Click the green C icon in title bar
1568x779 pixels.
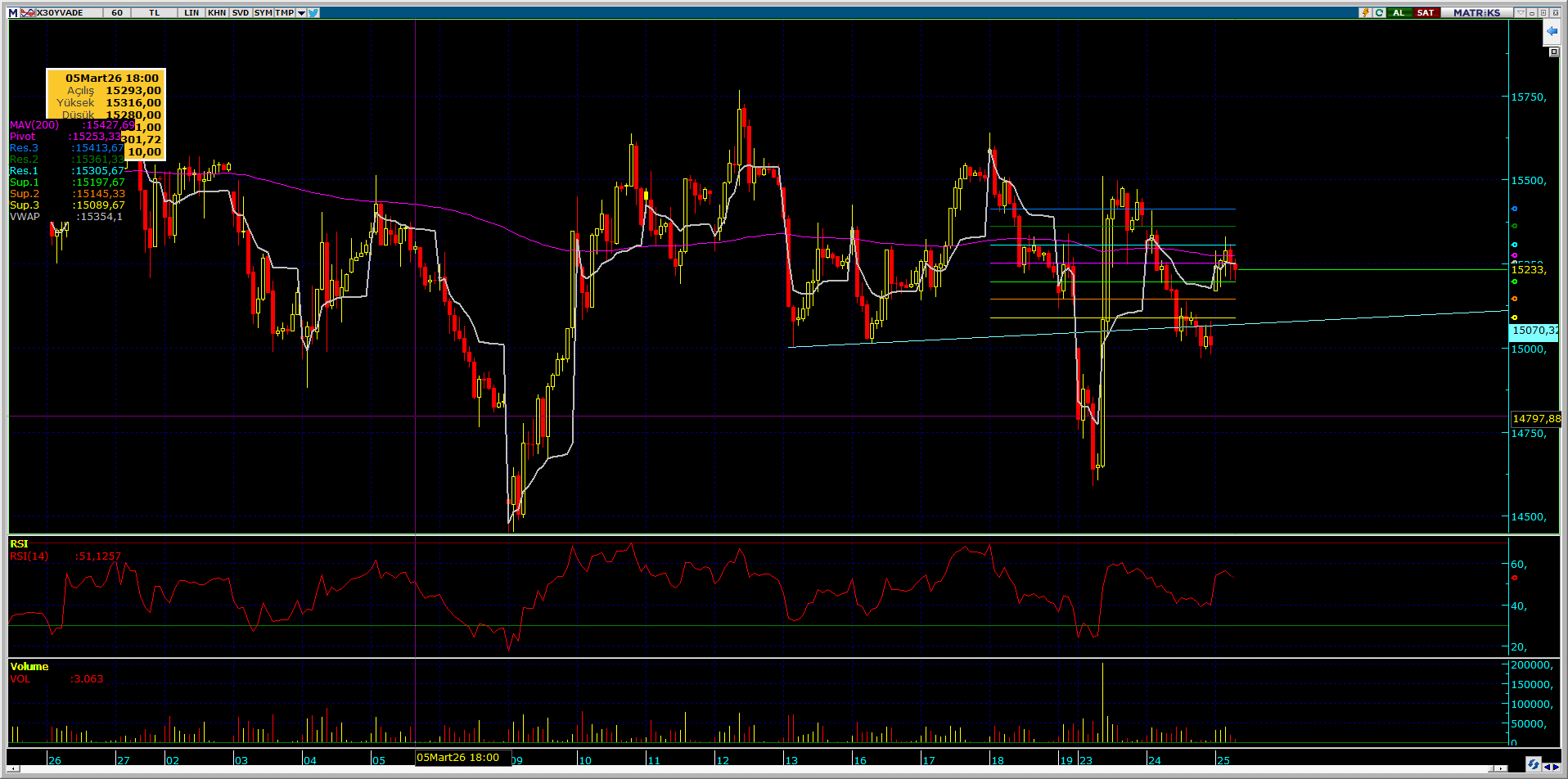(1380, 12)
